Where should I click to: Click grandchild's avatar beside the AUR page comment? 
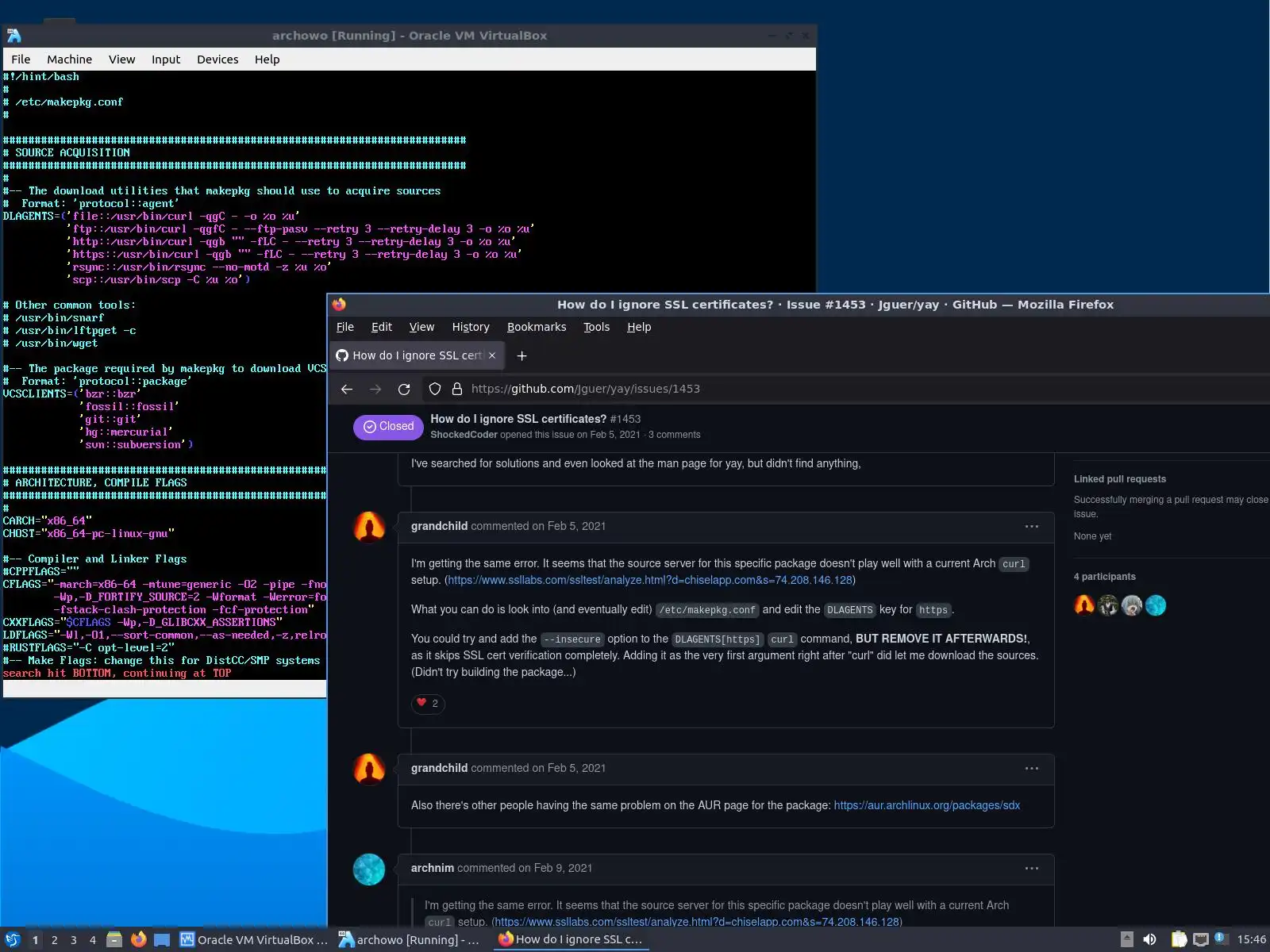point(369,769)
